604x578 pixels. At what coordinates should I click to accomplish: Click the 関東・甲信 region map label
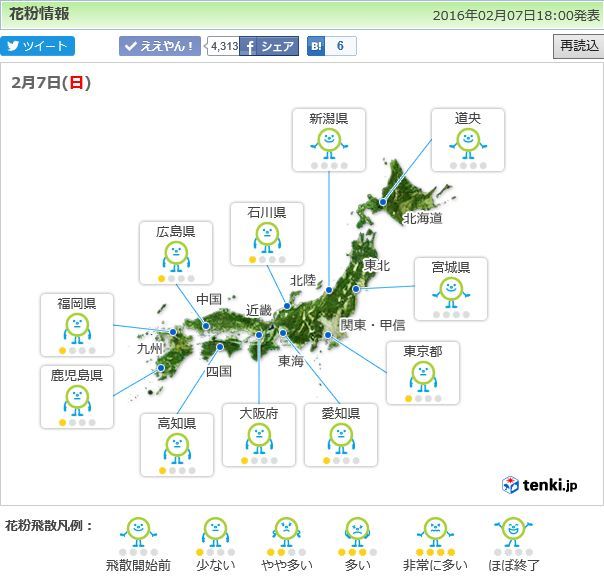pyautogui.click(x=372, y=325)
